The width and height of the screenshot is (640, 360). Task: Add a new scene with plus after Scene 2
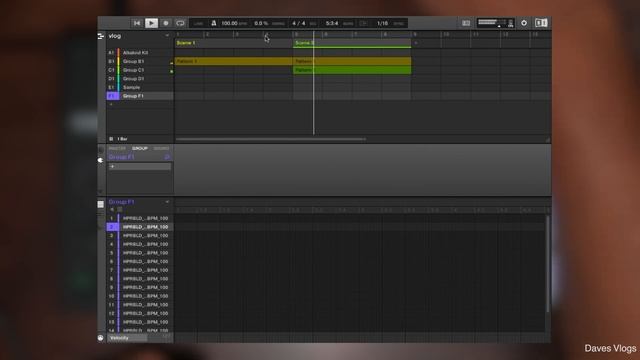pos(416,43)
